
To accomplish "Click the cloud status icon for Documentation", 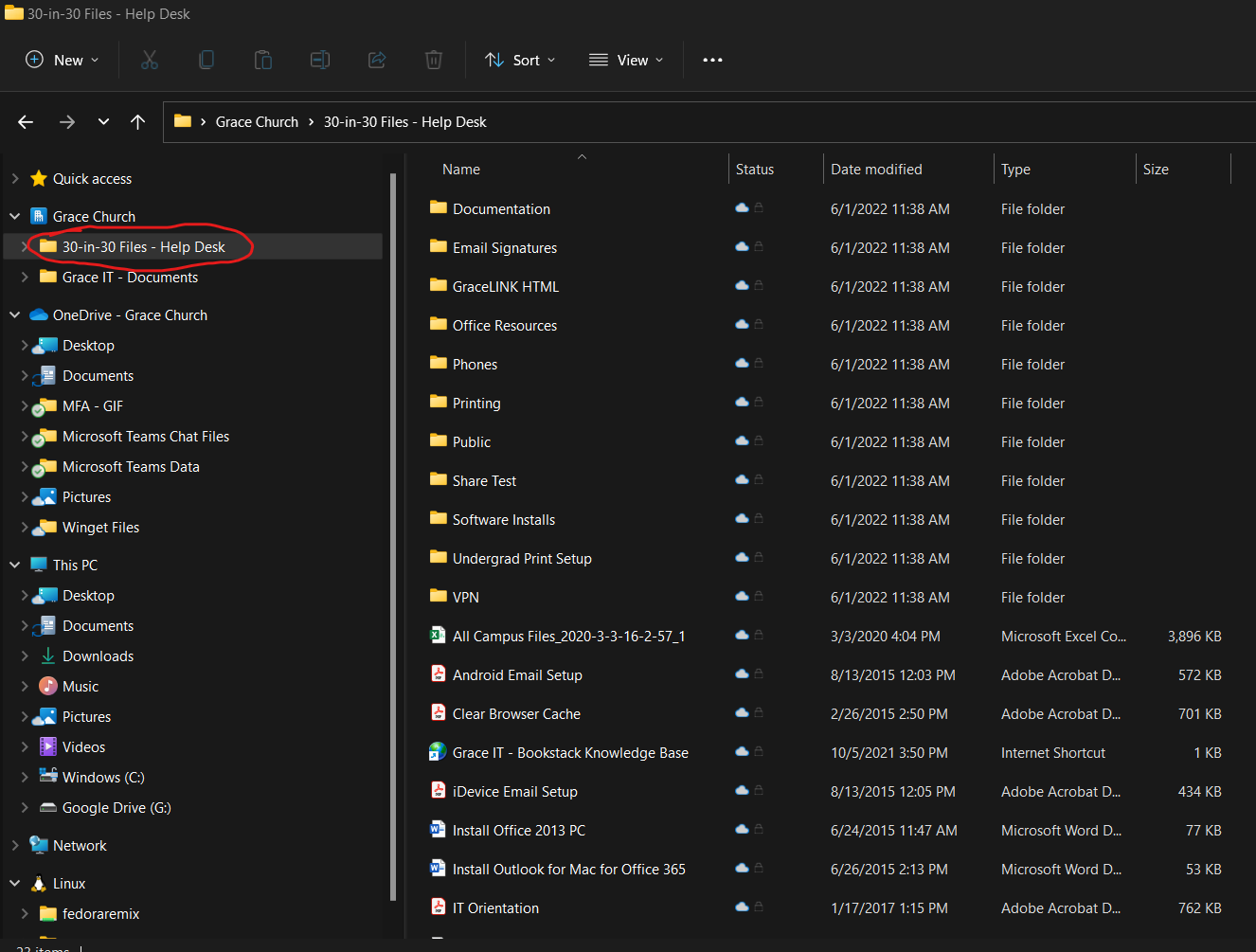I will (x=743, y=208).
